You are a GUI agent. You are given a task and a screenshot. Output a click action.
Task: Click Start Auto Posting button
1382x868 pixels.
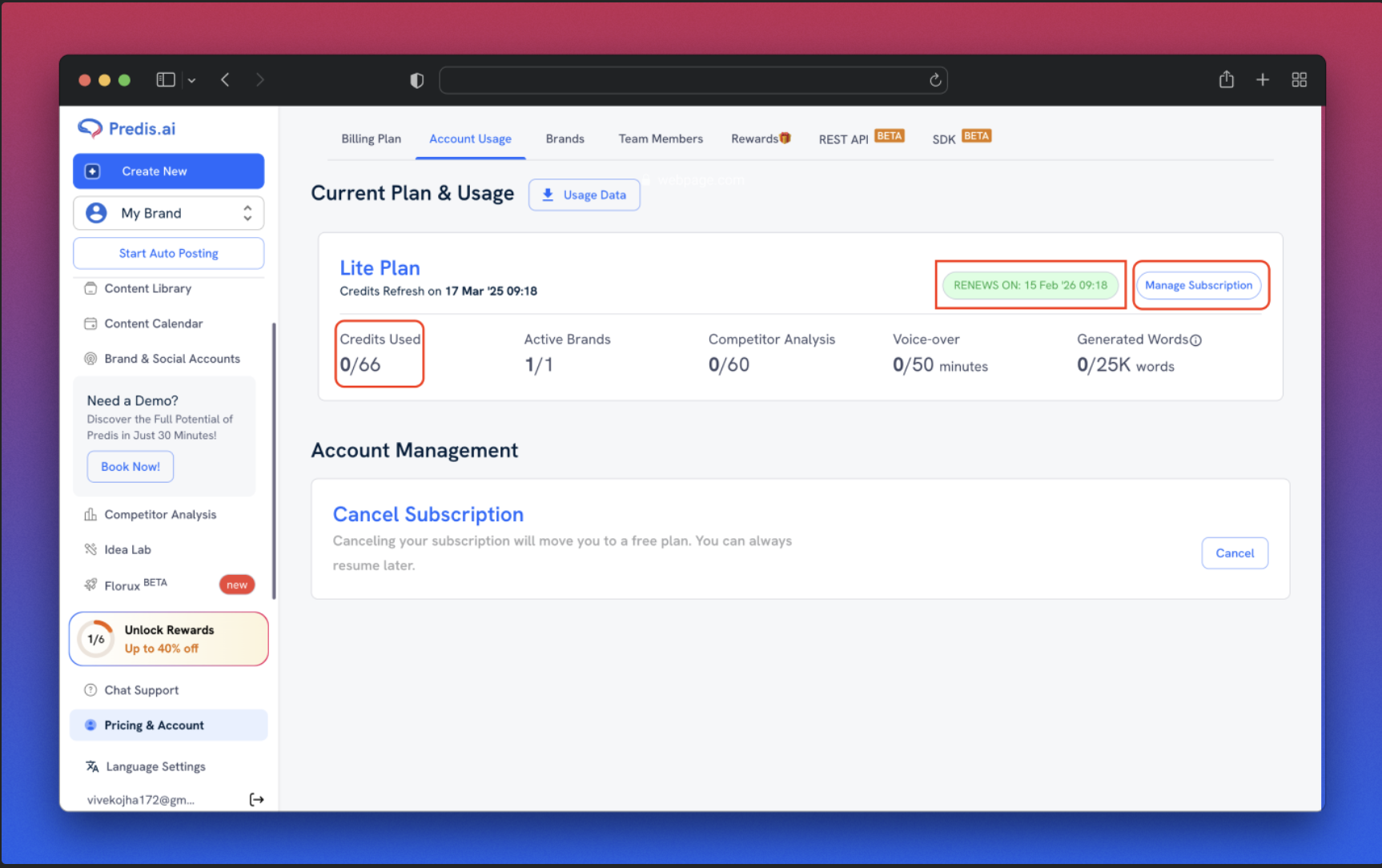pyautogui.click(x=168, y=253)
